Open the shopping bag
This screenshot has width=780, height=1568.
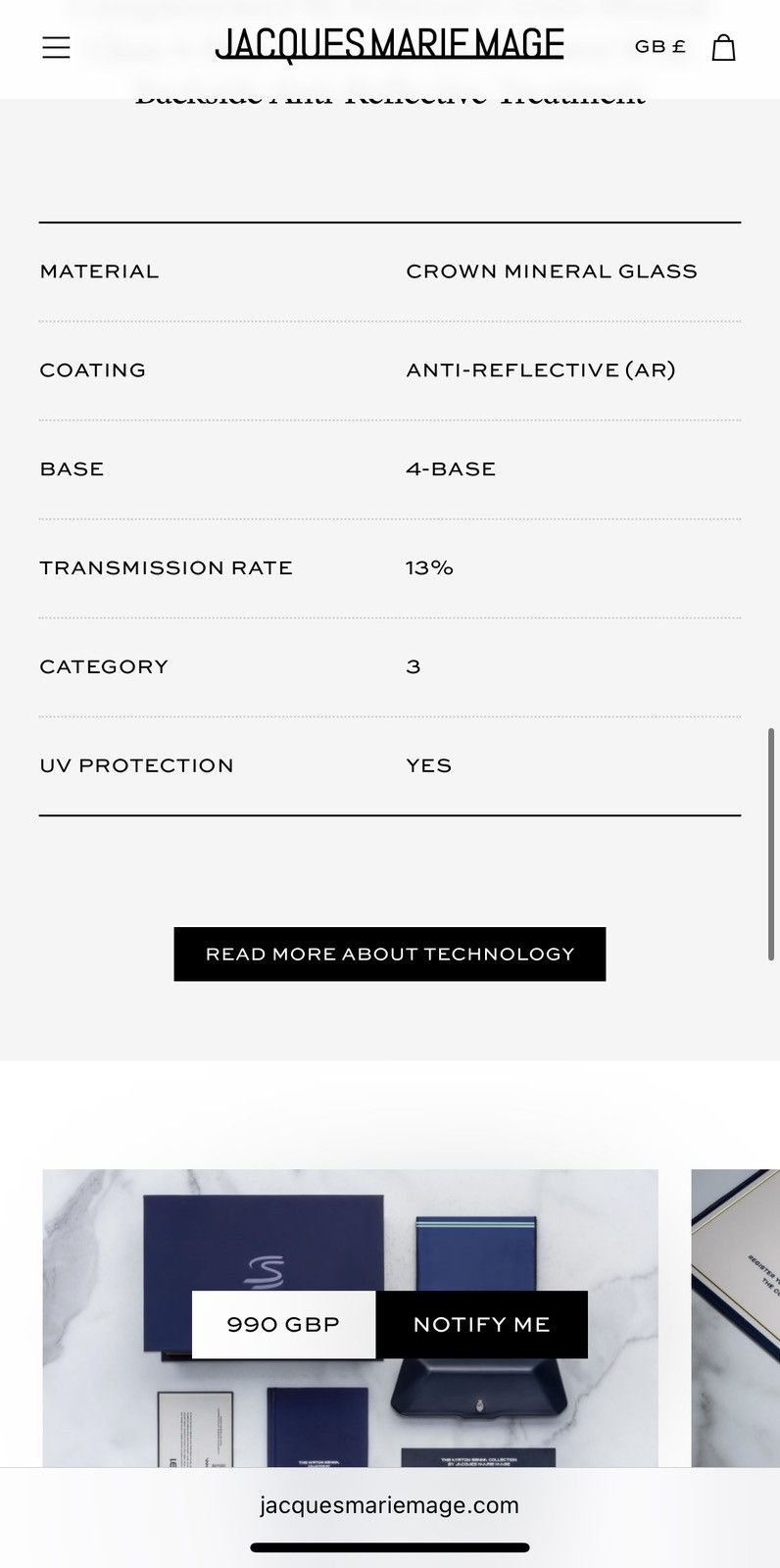(x=723, y=47)
